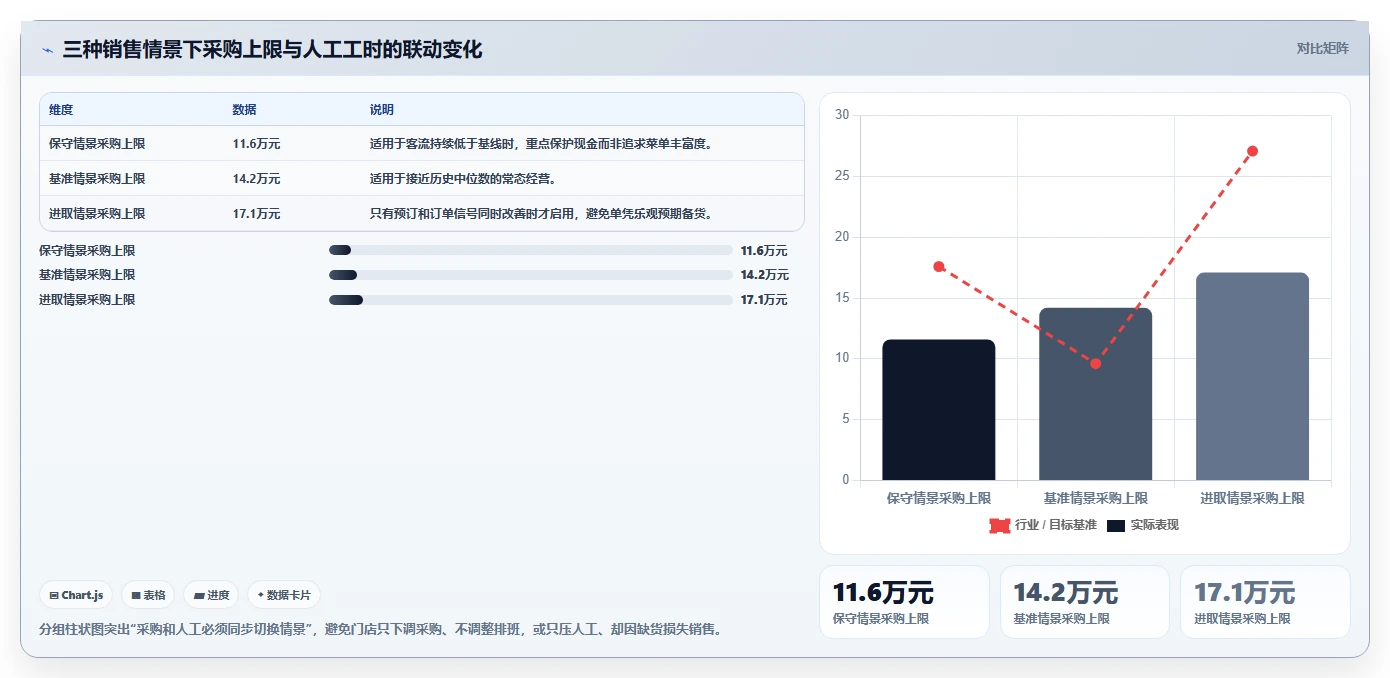This screenshot has height=678, width=1390.
Task: Select table cell 进取情景采购上限
Action: tap(97, 214)
